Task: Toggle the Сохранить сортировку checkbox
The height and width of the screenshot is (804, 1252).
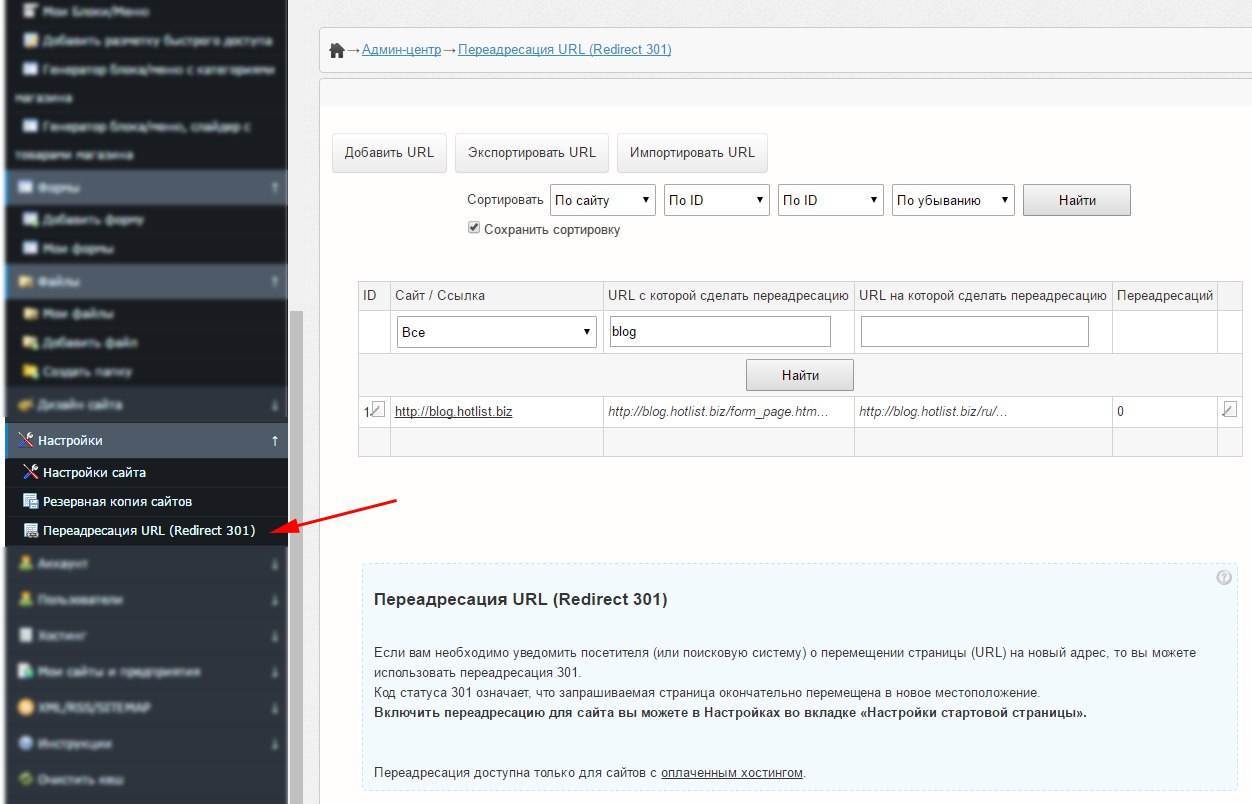Action: tap(474, 228)
